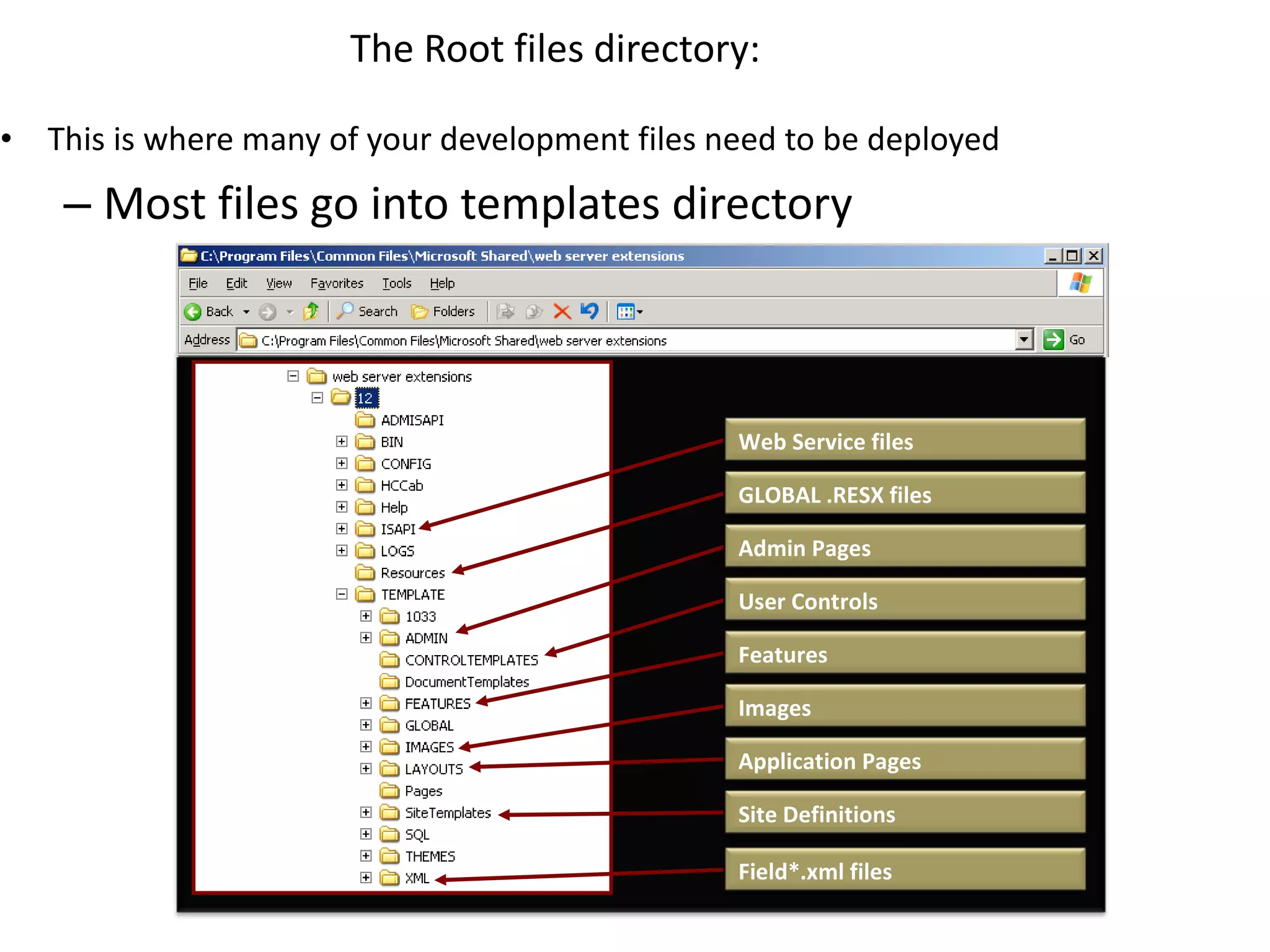Select the highlighted 12 folder

(365, 399)
